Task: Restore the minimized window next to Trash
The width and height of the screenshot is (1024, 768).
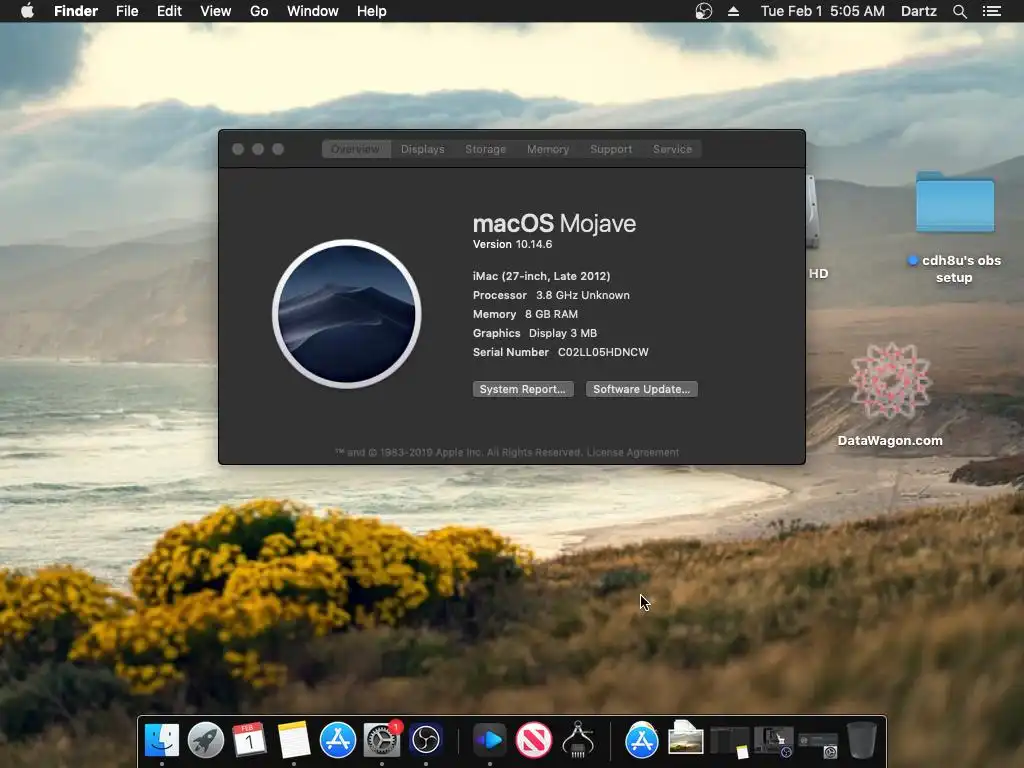Action: click(x=818, y=744)
